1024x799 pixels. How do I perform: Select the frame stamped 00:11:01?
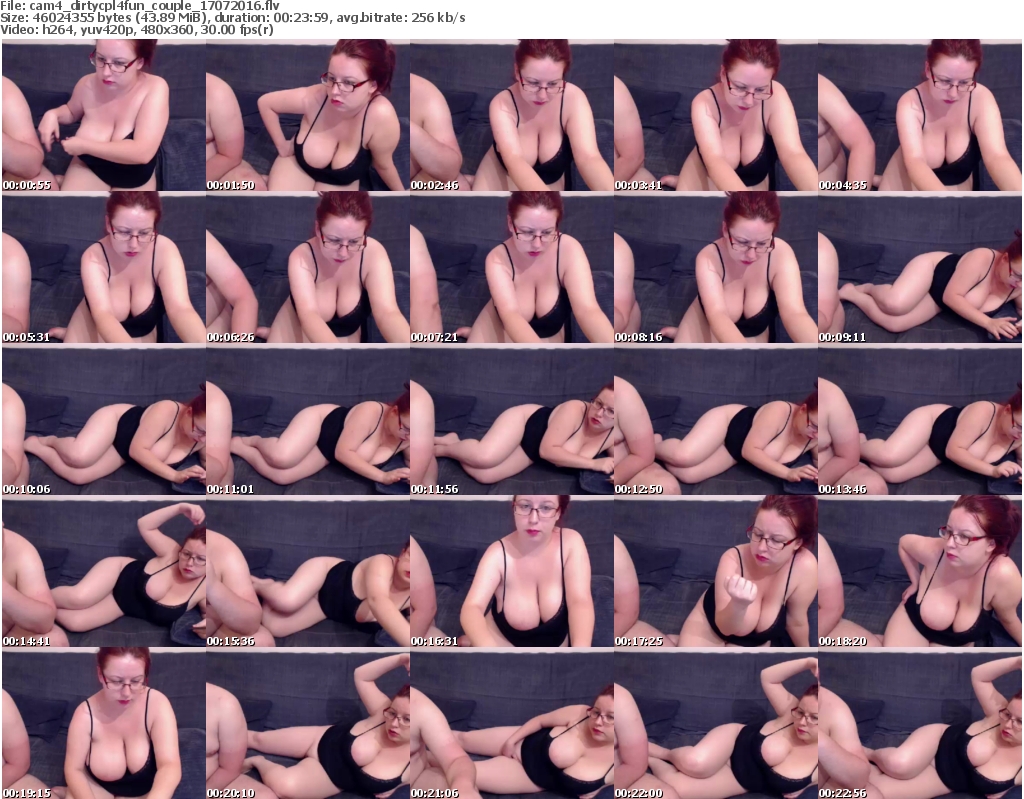(x=308, y=419)
